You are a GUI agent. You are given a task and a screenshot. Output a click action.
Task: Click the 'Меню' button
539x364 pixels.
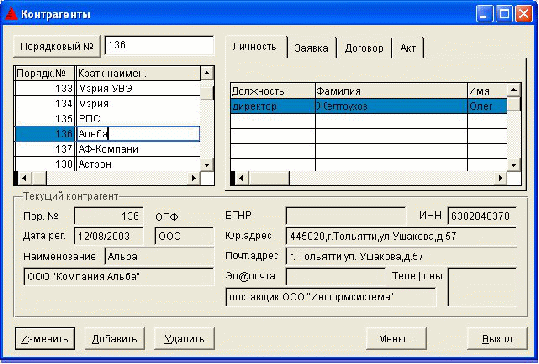397,339
